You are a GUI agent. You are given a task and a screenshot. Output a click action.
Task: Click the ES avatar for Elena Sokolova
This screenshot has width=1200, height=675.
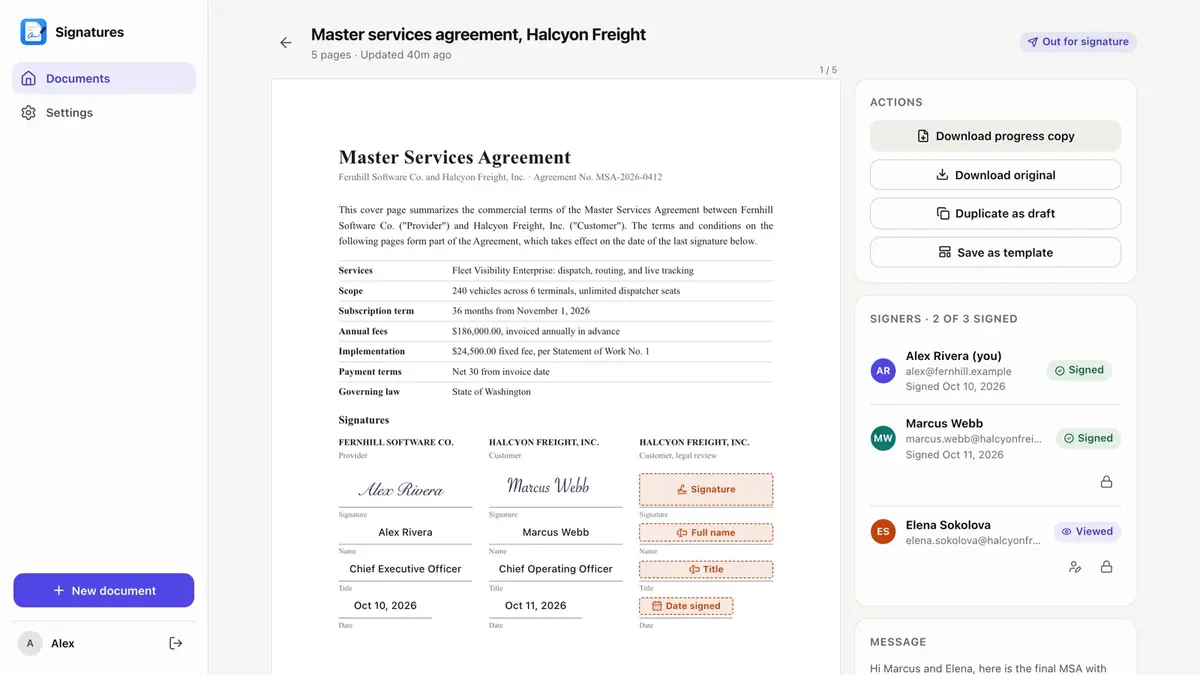pos(883,532)
